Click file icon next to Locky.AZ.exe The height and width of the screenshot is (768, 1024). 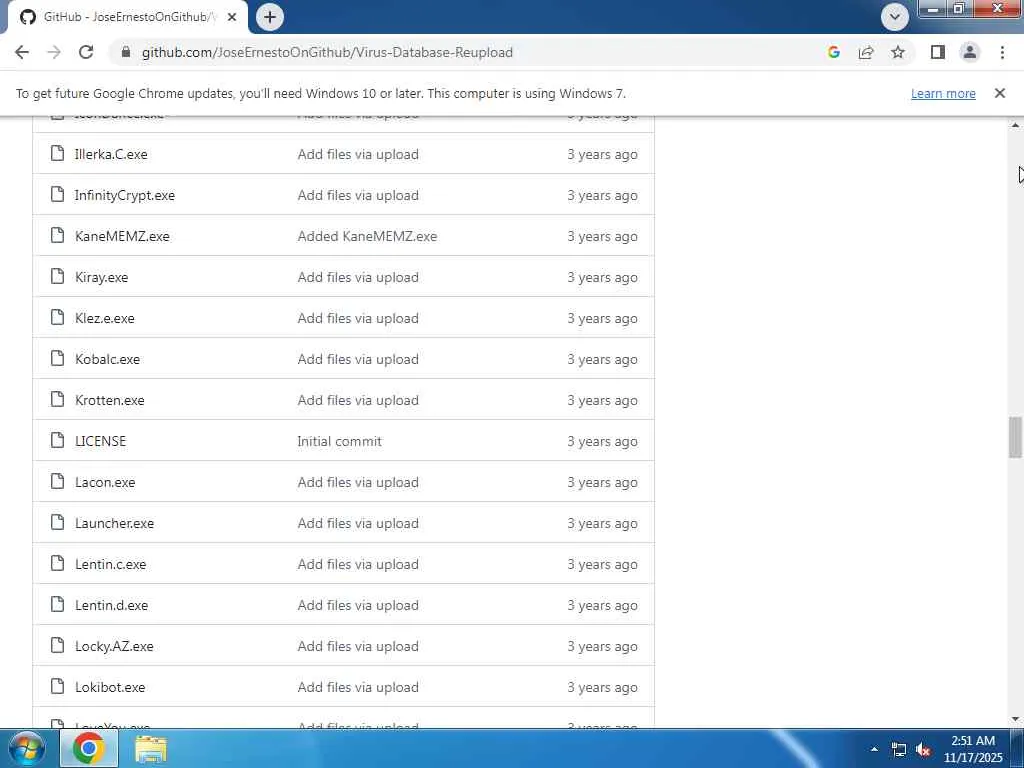point(57,646)
